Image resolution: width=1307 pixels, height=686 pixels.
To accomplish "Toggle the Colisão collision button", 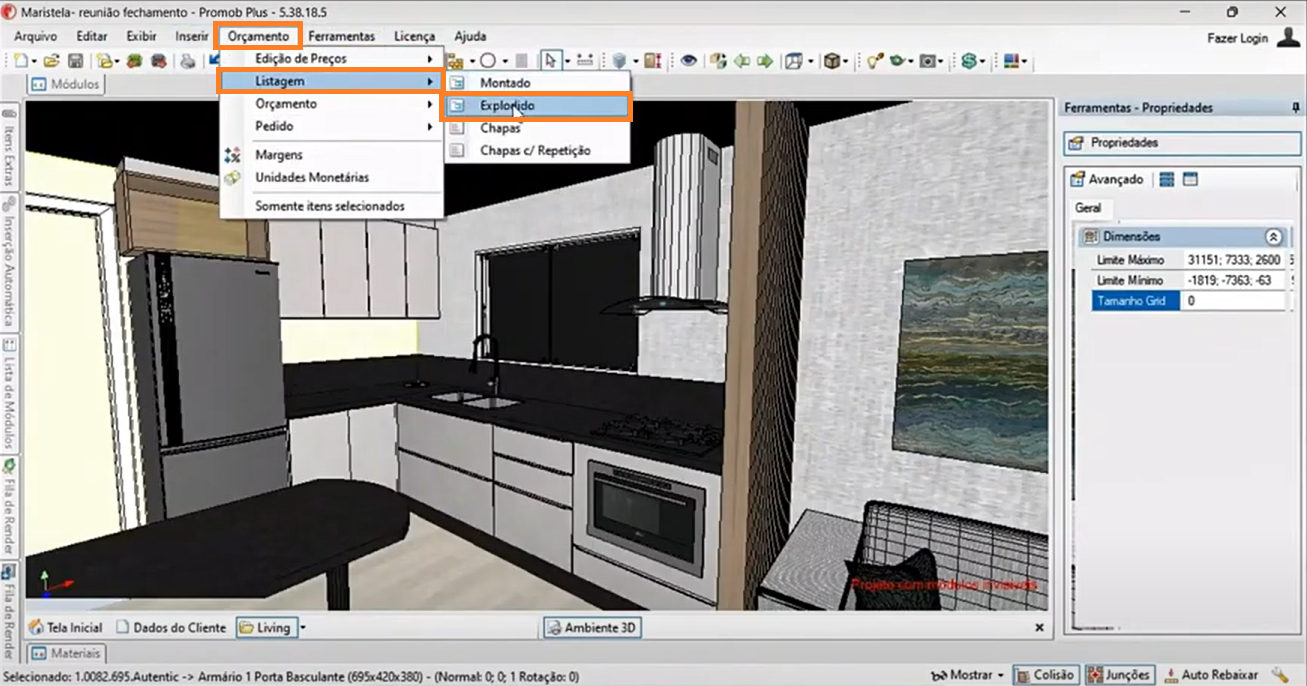I will pos(1045,675).
